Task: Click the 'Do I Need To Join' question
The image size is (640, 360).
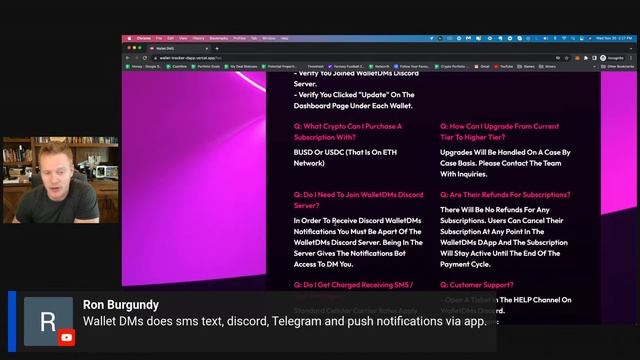Action: click(x=358, y=200)
